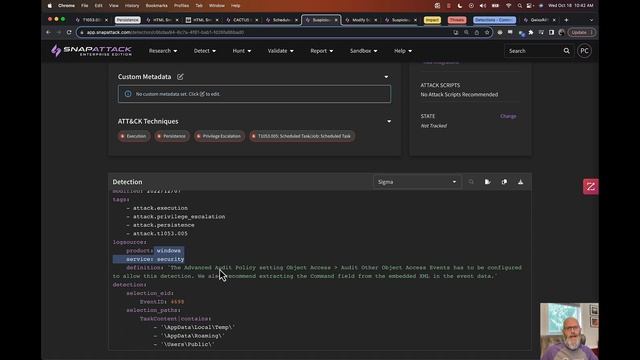Open a new tab with plus
Screen dimensions: 640x360
pos(566,20)
